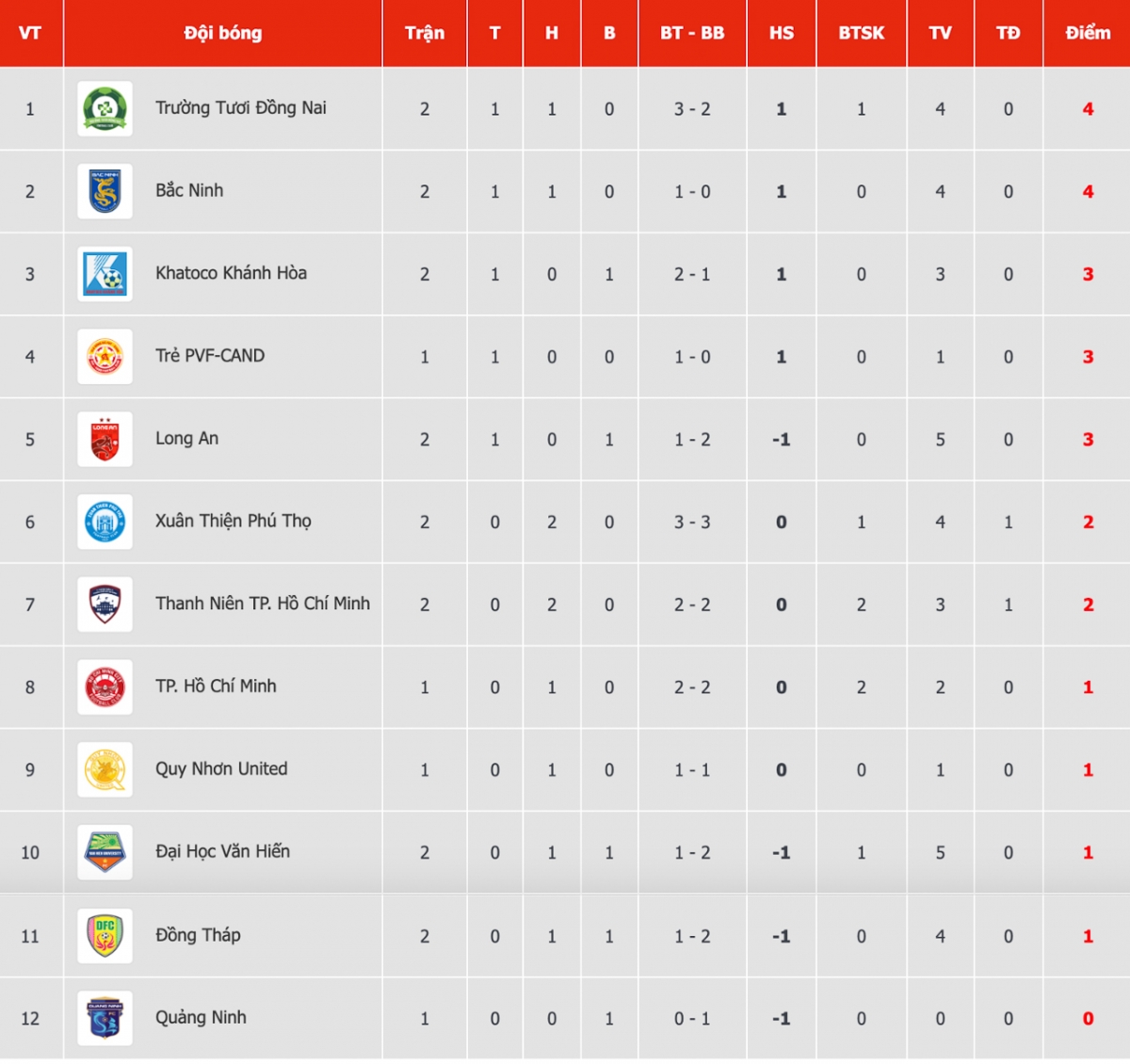1130x1064 pixels.
Task: Select the Quảng Ninh club crest
Action: point(105,1018)
